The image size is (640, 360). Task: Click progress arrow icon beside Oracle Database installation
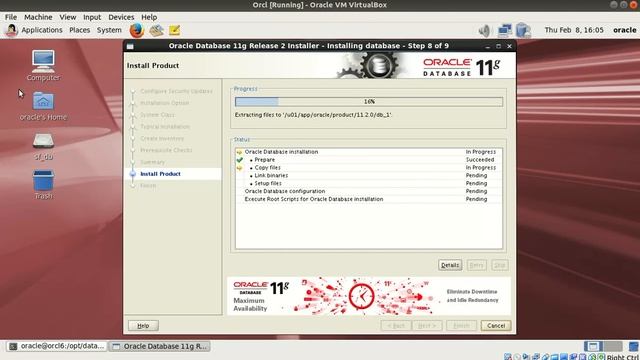click(x=240, y=152)
